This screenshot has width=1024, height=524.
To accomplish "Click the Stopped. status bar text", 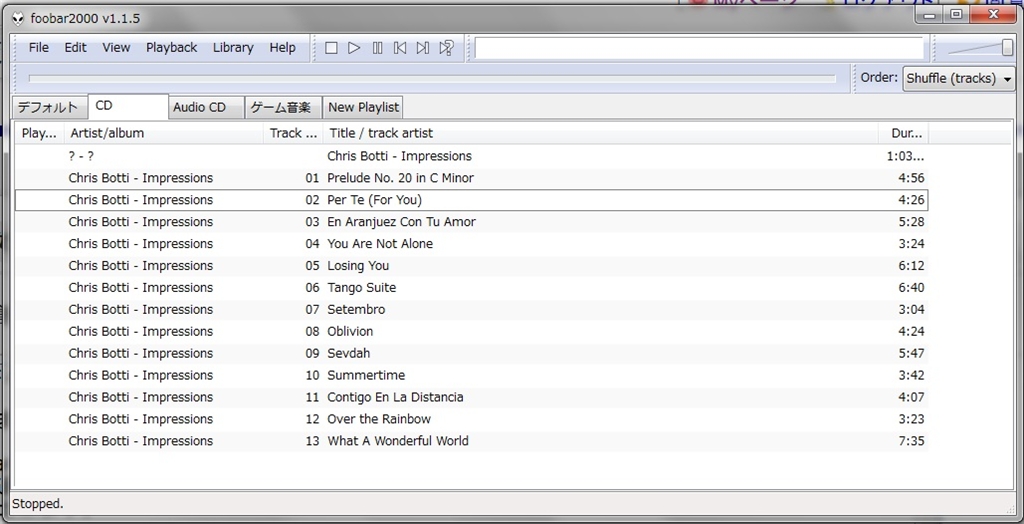I will (38, 504).
